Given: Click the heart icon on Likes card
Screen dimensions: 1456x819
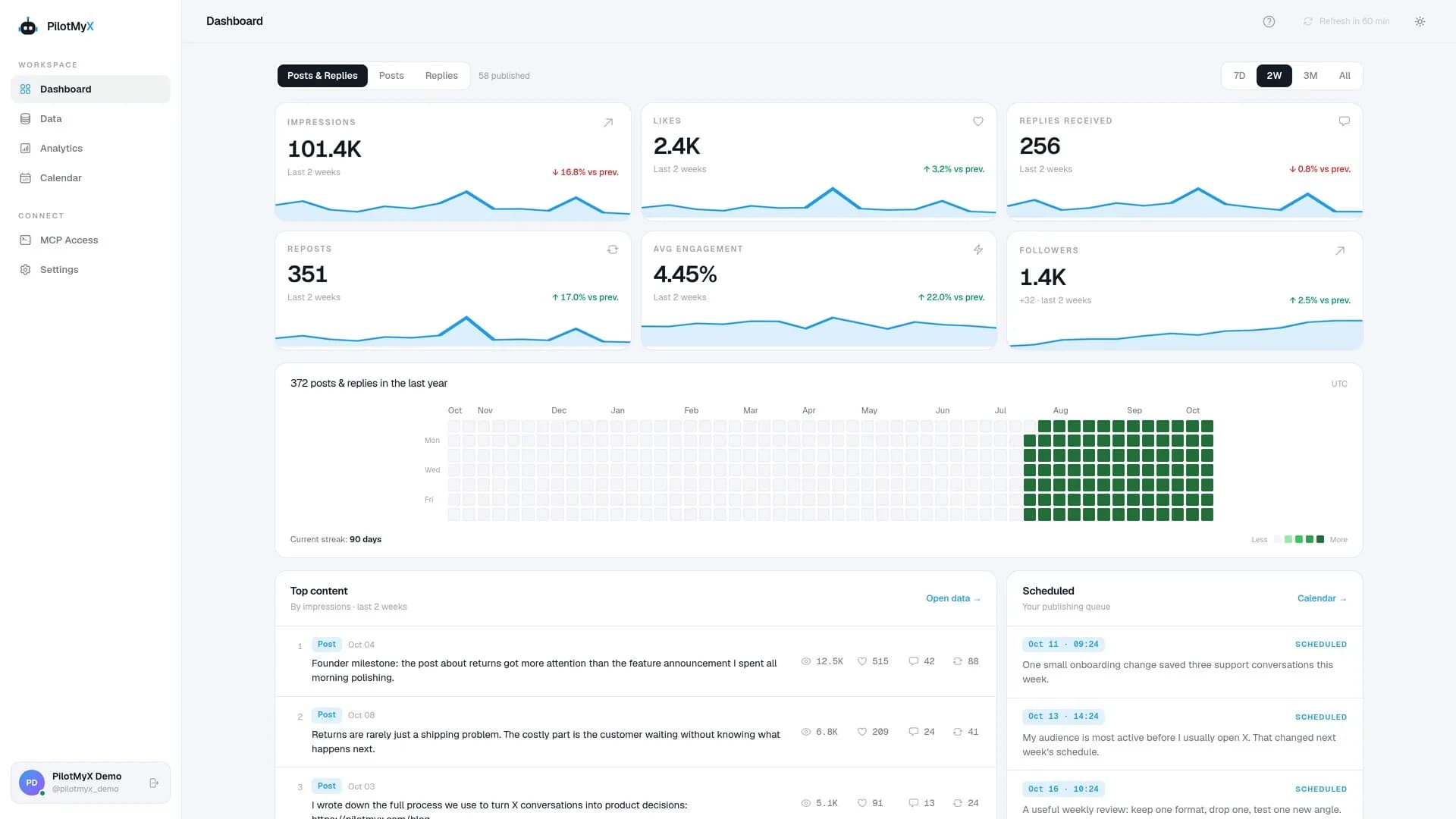Looking at the screenshot, I should (978, 121).
